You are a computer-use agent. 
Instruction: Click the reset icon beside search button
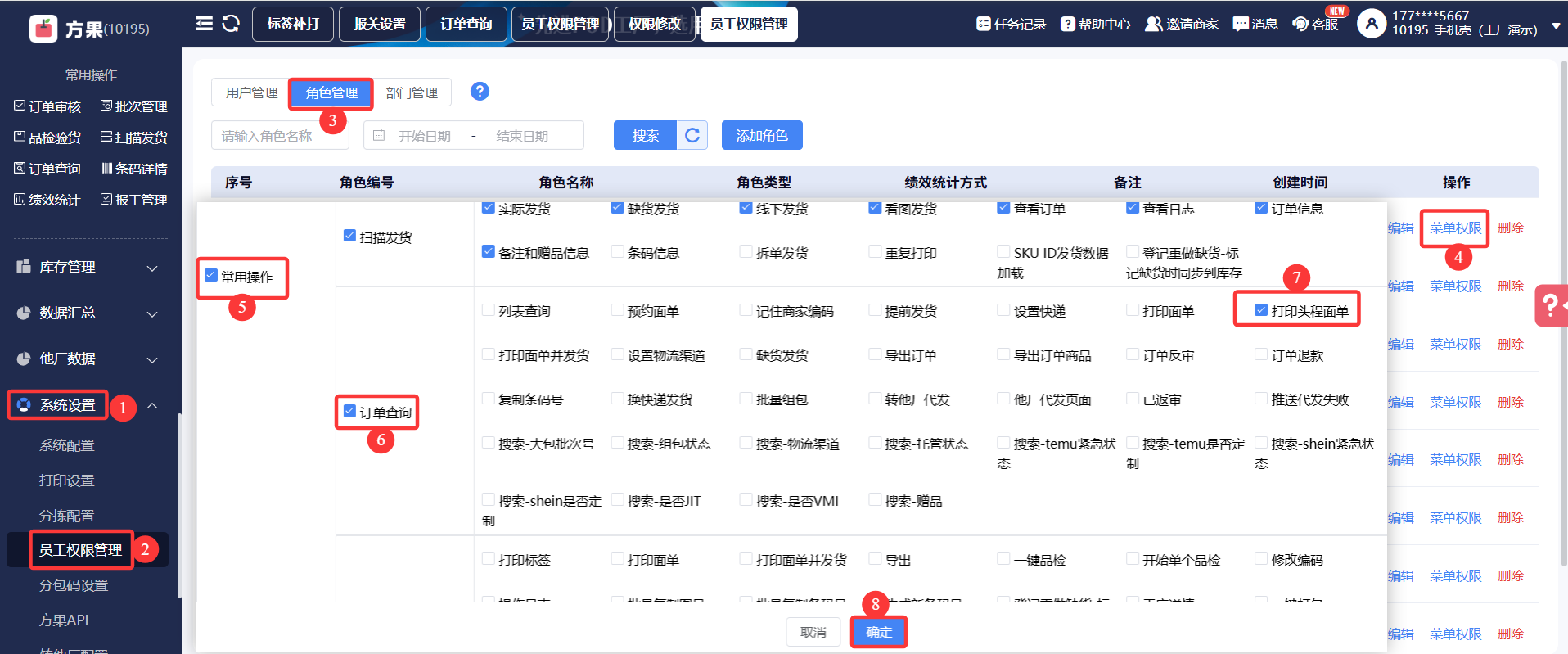coord(692,135)
